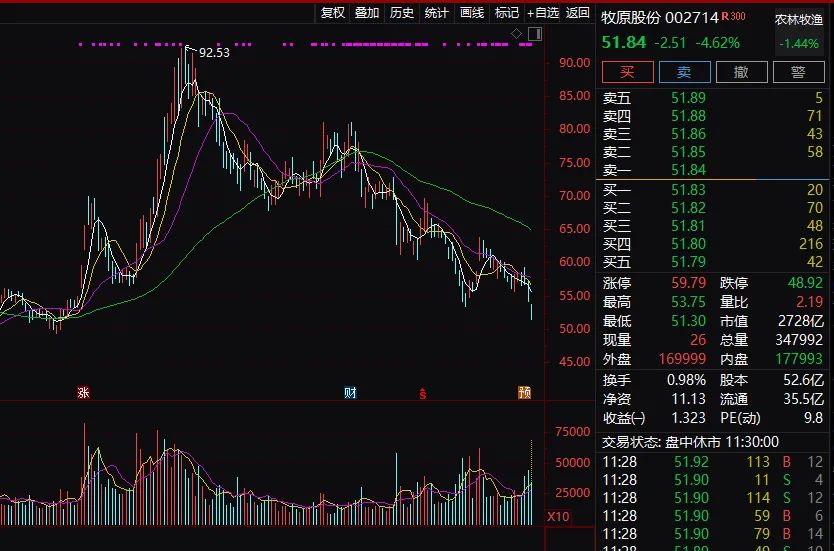Select the 画线 drawing tool menu

click(472, 13)
